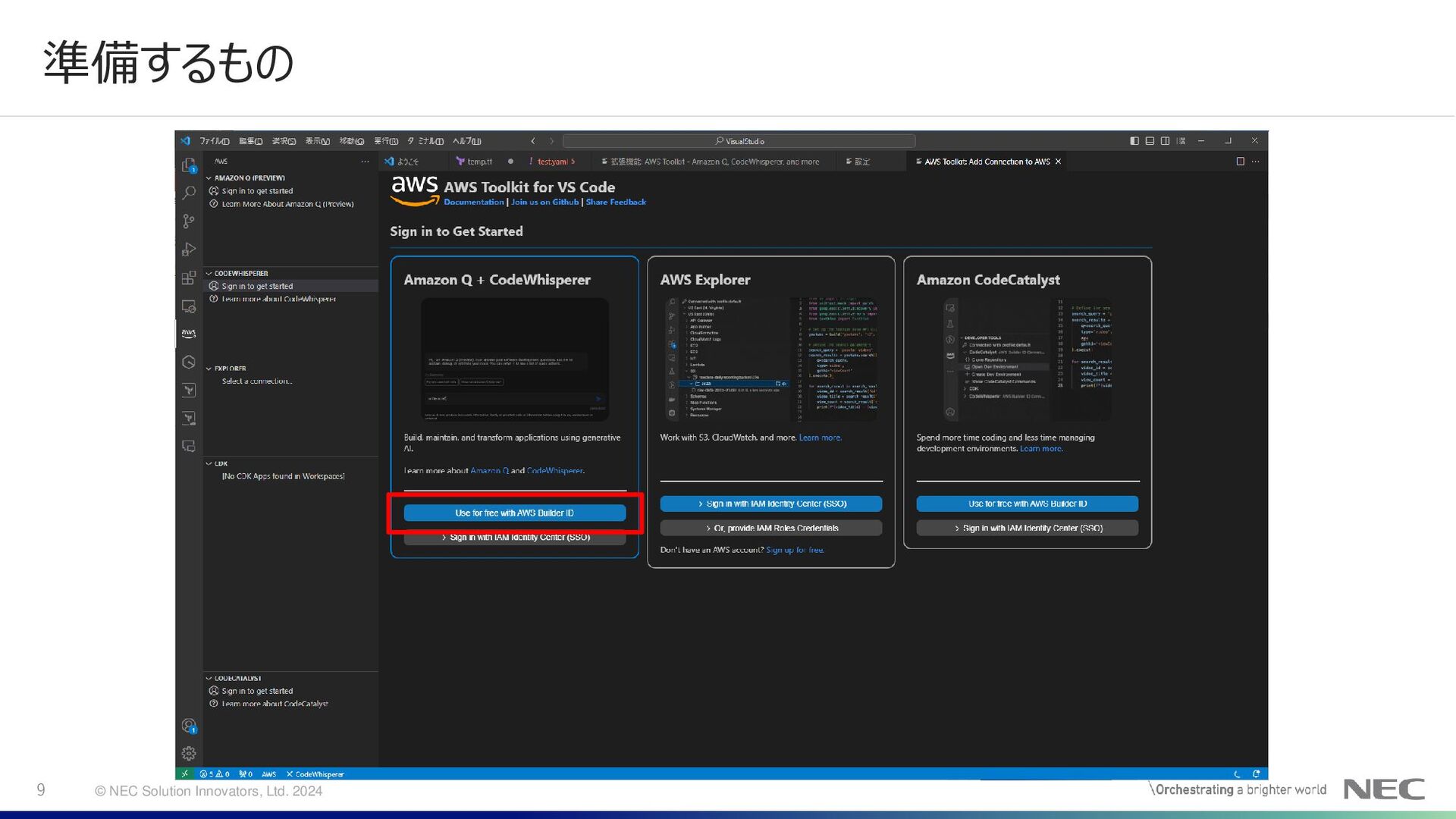
Task: Switch to the test.yaml tab
Action: click(x=557, y=162)
